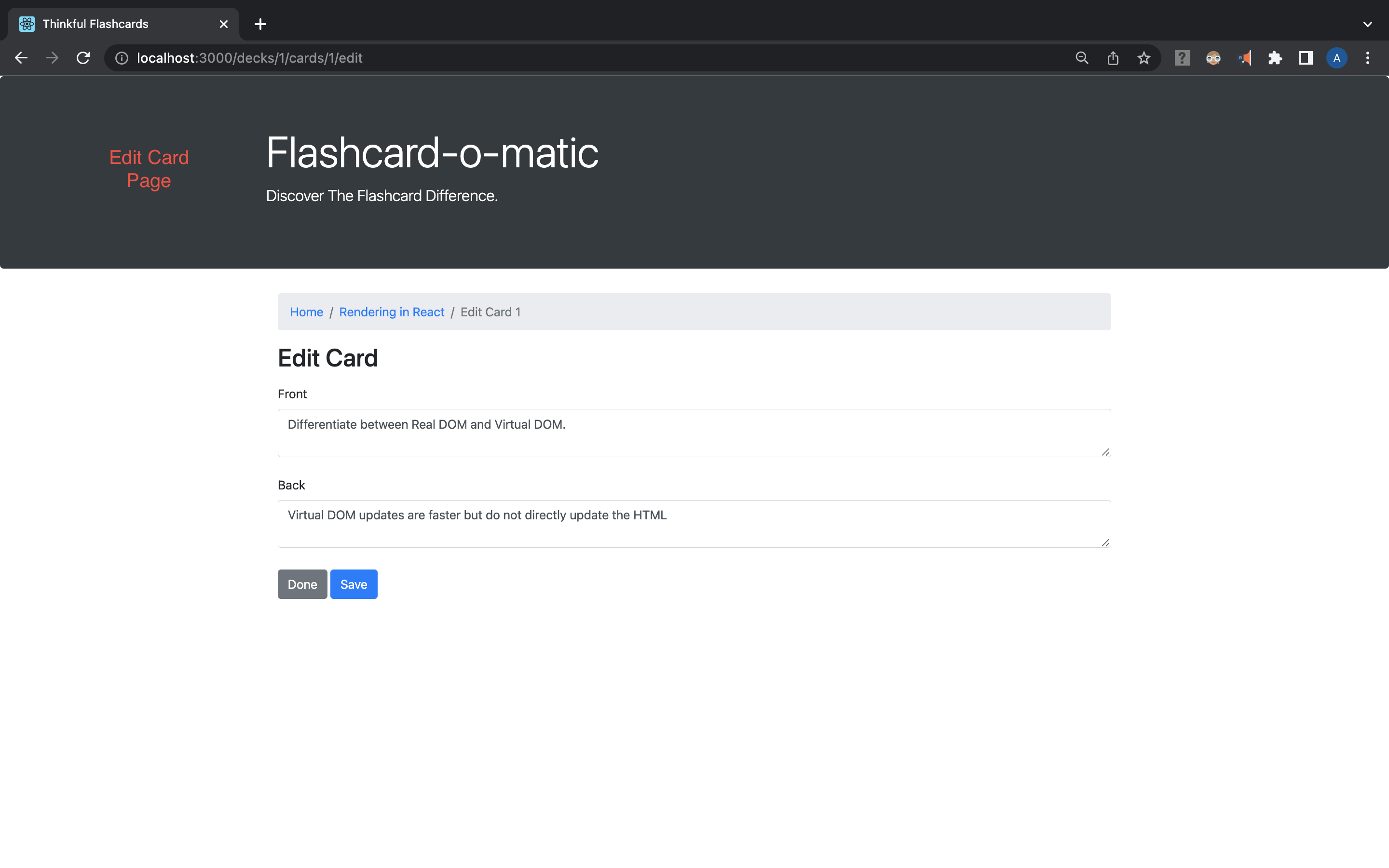Viewport: 1389px width, 868px height.
Task: Open the tab search chevron
Action: pyautogui.click(x=1368, y=24)
